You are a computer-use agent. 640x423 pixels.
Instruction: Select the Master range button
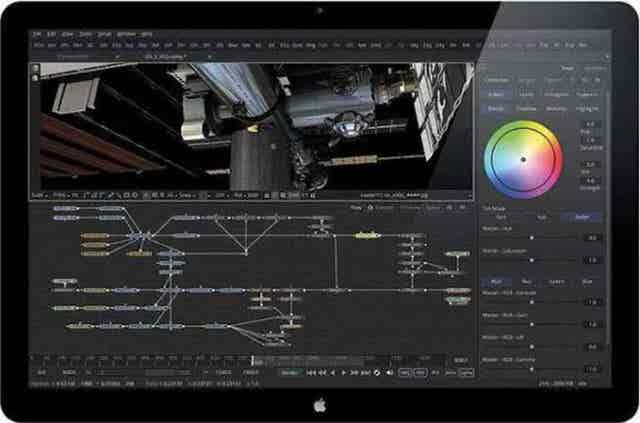pos(496,282)
